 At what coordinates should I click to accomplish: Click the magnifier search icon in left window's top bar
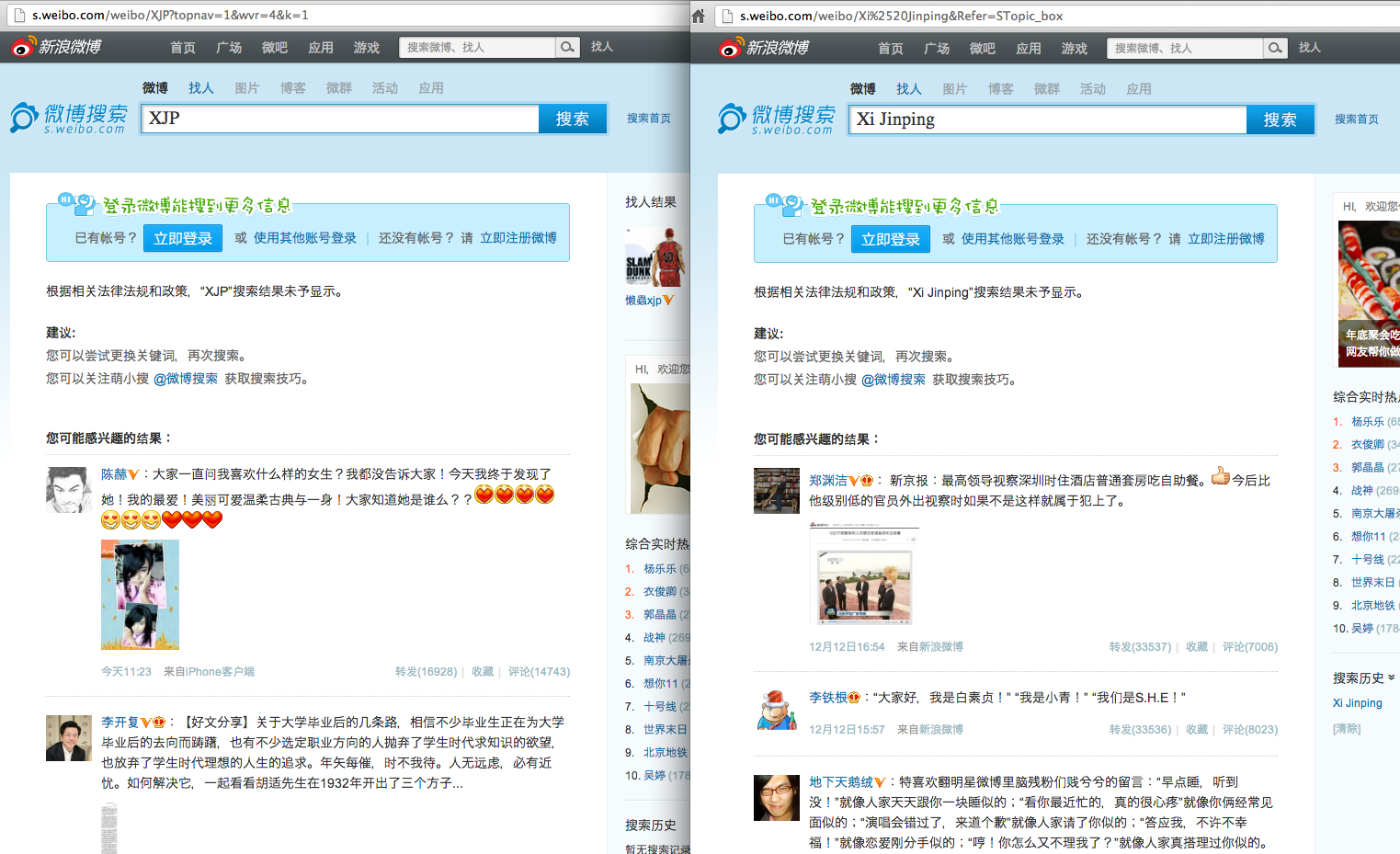tap(568, 47)
